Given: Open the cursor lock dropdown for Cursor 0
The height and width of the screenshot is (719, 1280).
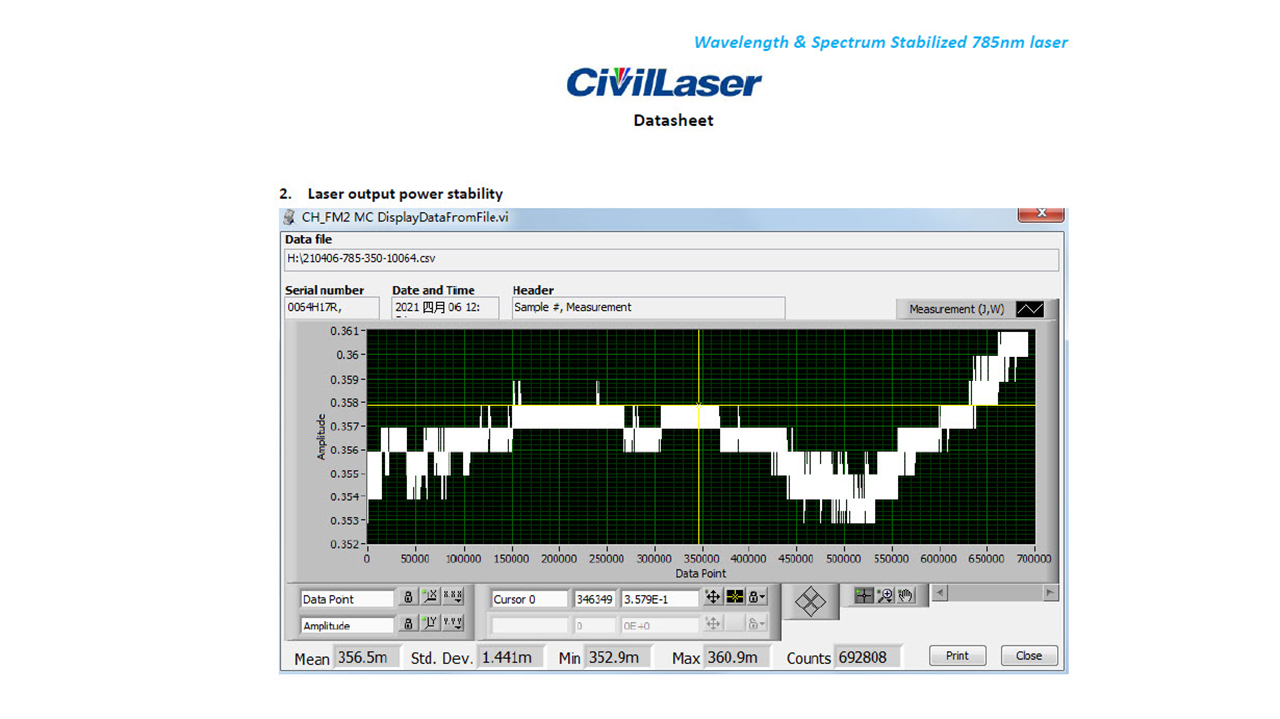Looking at the screenshot, I should click(x=758, y=598).
